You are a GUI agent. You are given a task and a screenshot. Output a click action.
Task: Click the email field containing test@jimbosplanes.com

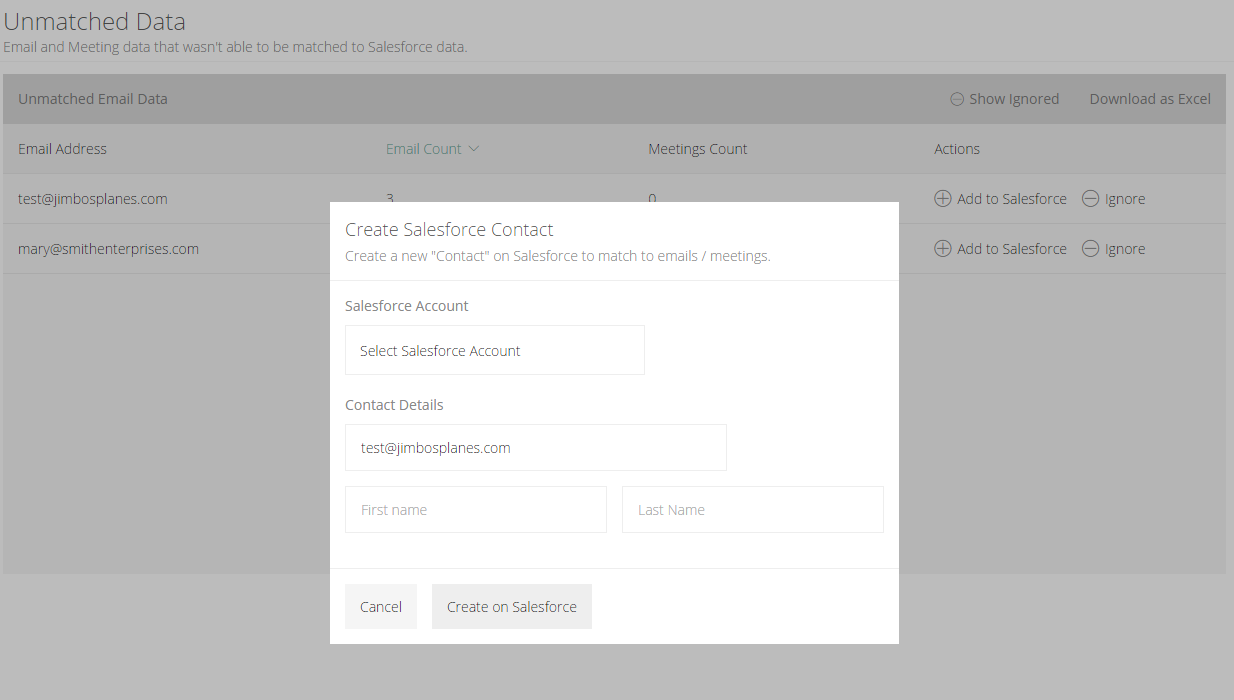[536, 448]
